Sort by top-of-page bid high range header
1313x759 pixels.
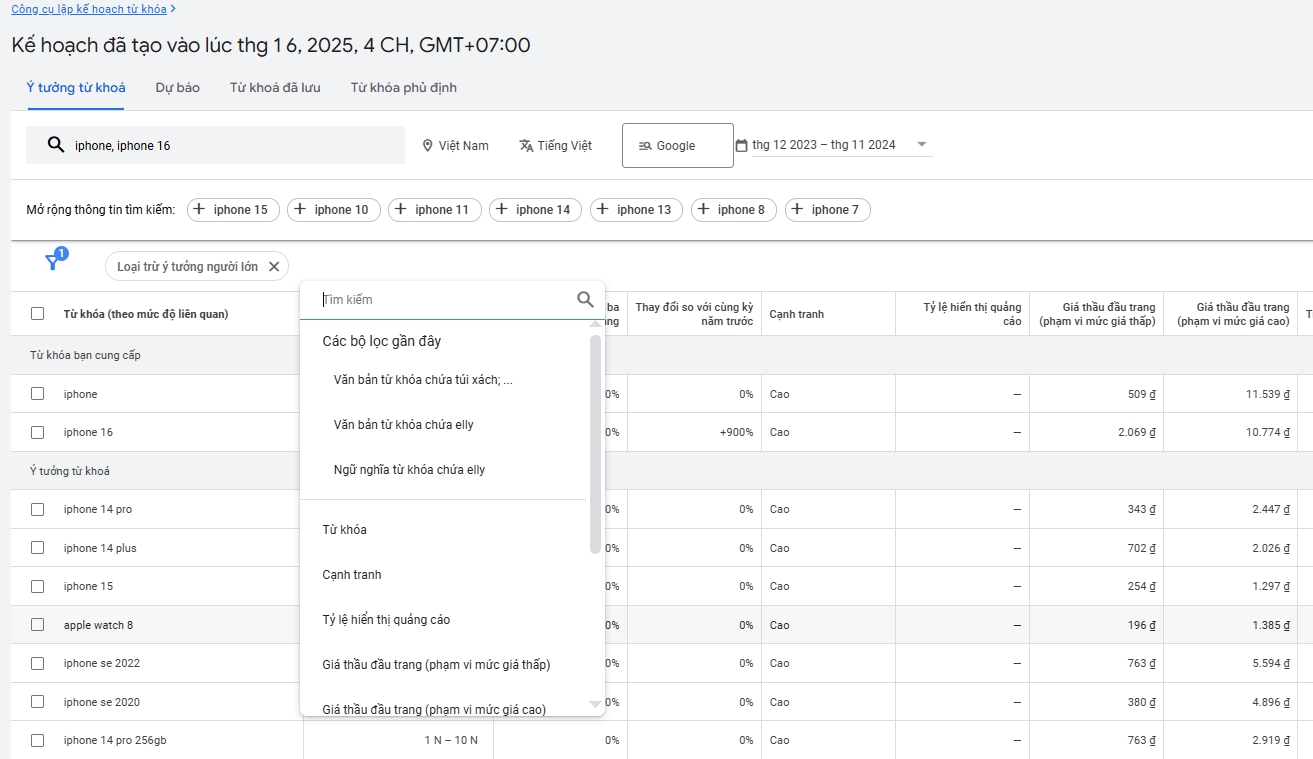[x=1233, y=314]
